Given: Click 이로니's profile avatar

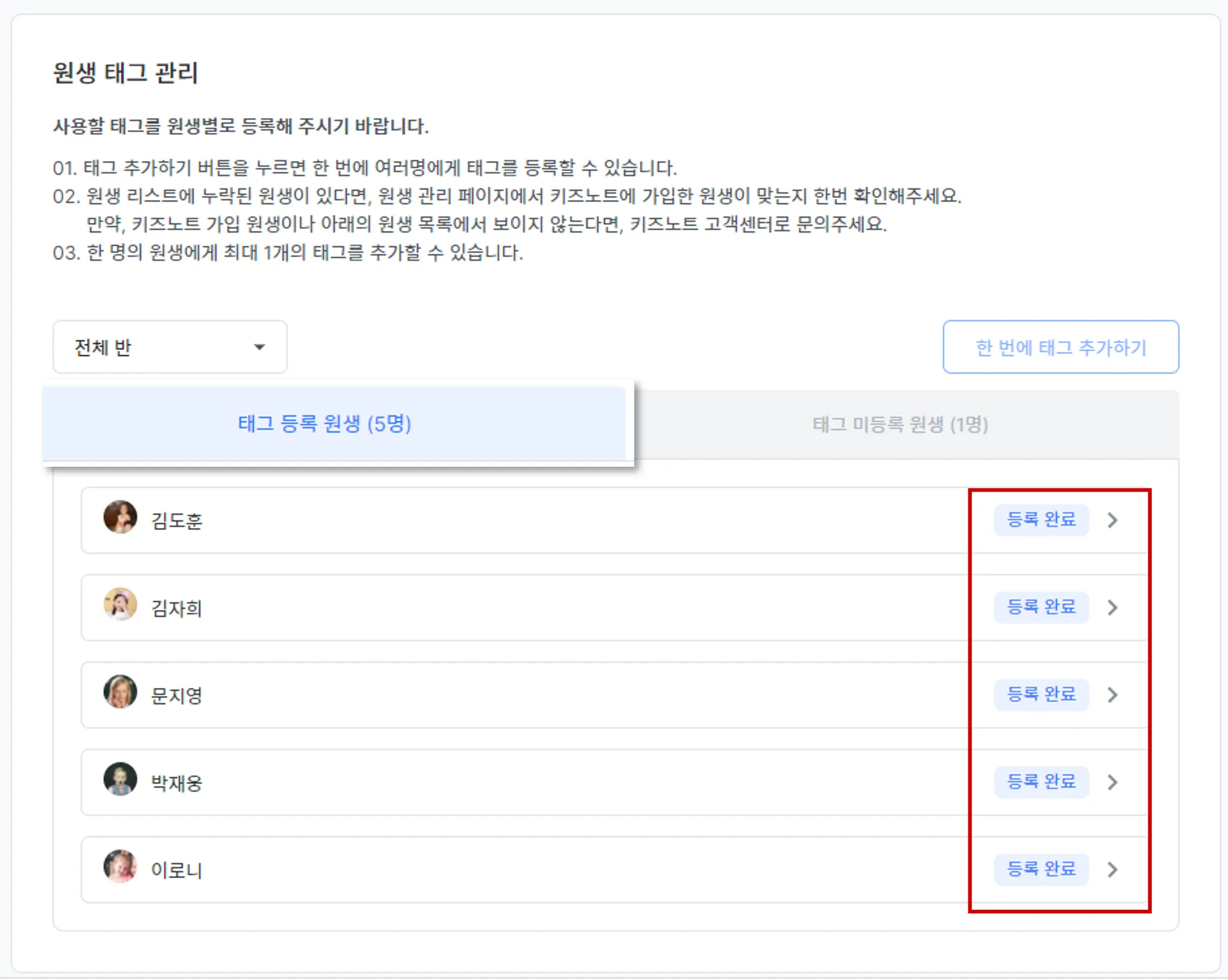Looking at the screenshot, I should (x=121, y=866).
